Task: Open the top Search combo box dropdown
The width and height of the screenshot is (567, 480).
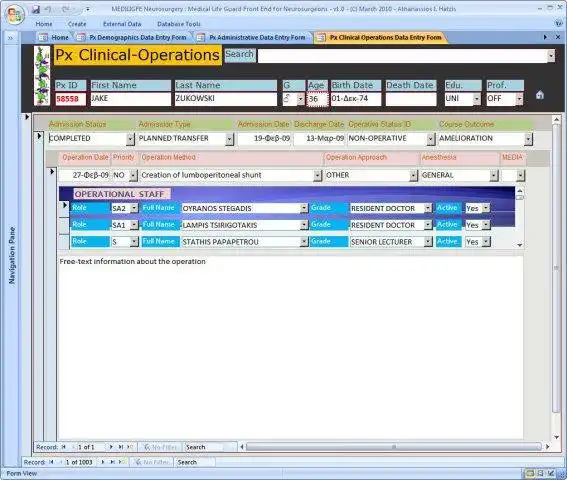Action: click(x=551, y=56)
